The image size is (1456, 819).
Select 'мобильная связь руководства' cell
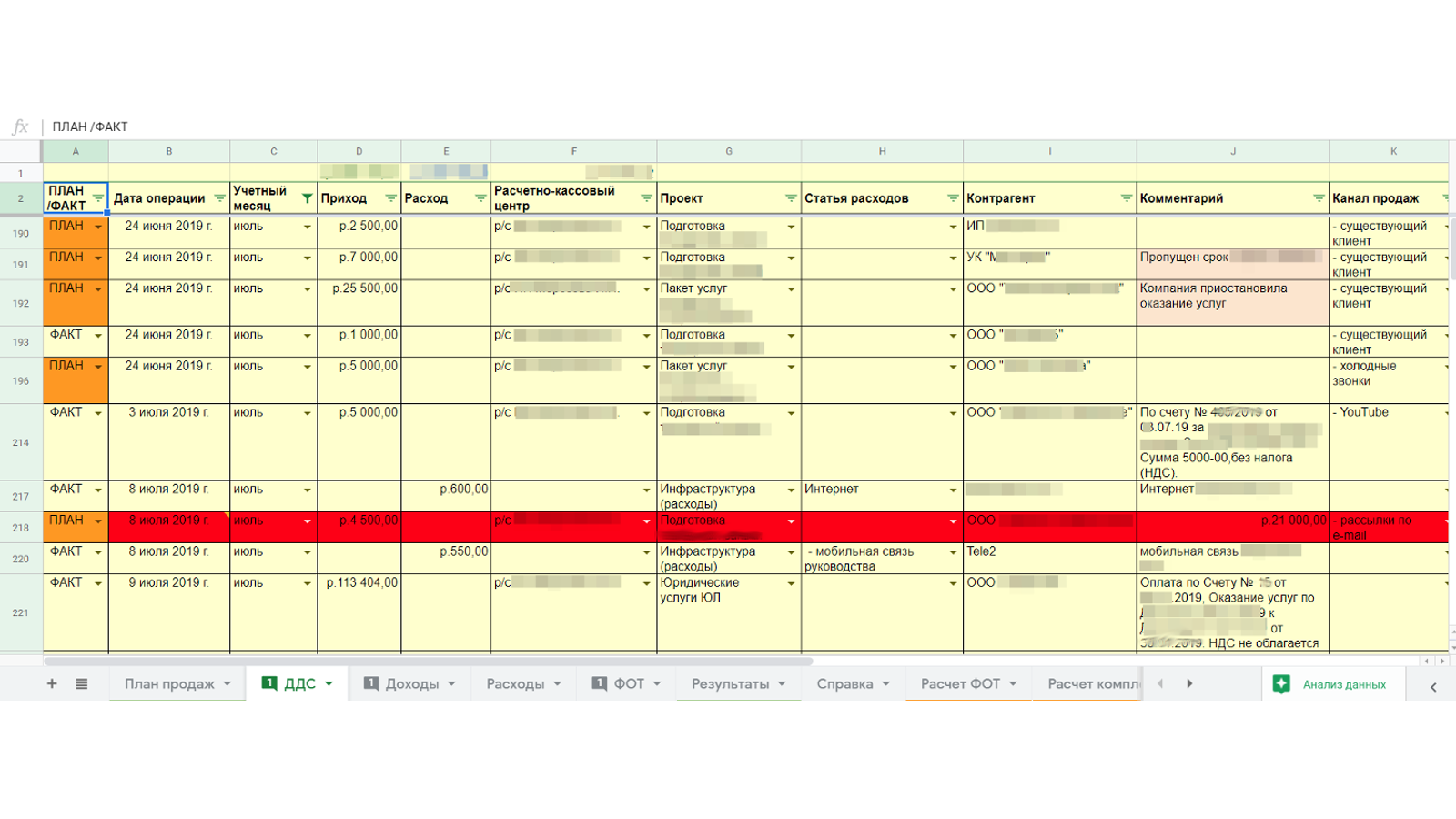pyautogui.click(x=882, y=559)
